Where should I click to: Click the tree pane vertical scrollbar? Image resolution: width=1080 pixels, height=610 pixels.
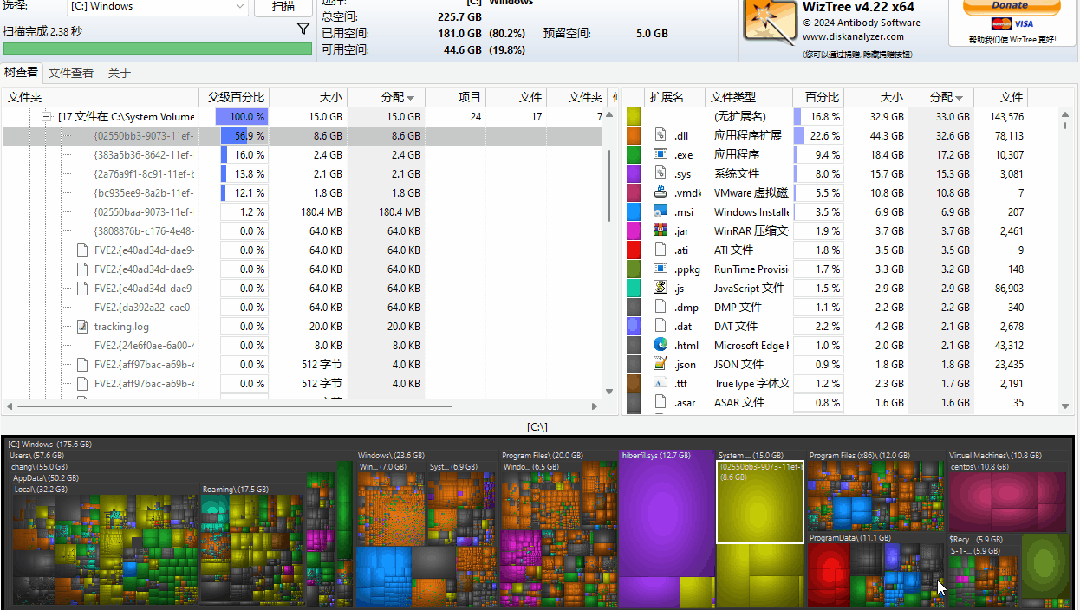609,251
